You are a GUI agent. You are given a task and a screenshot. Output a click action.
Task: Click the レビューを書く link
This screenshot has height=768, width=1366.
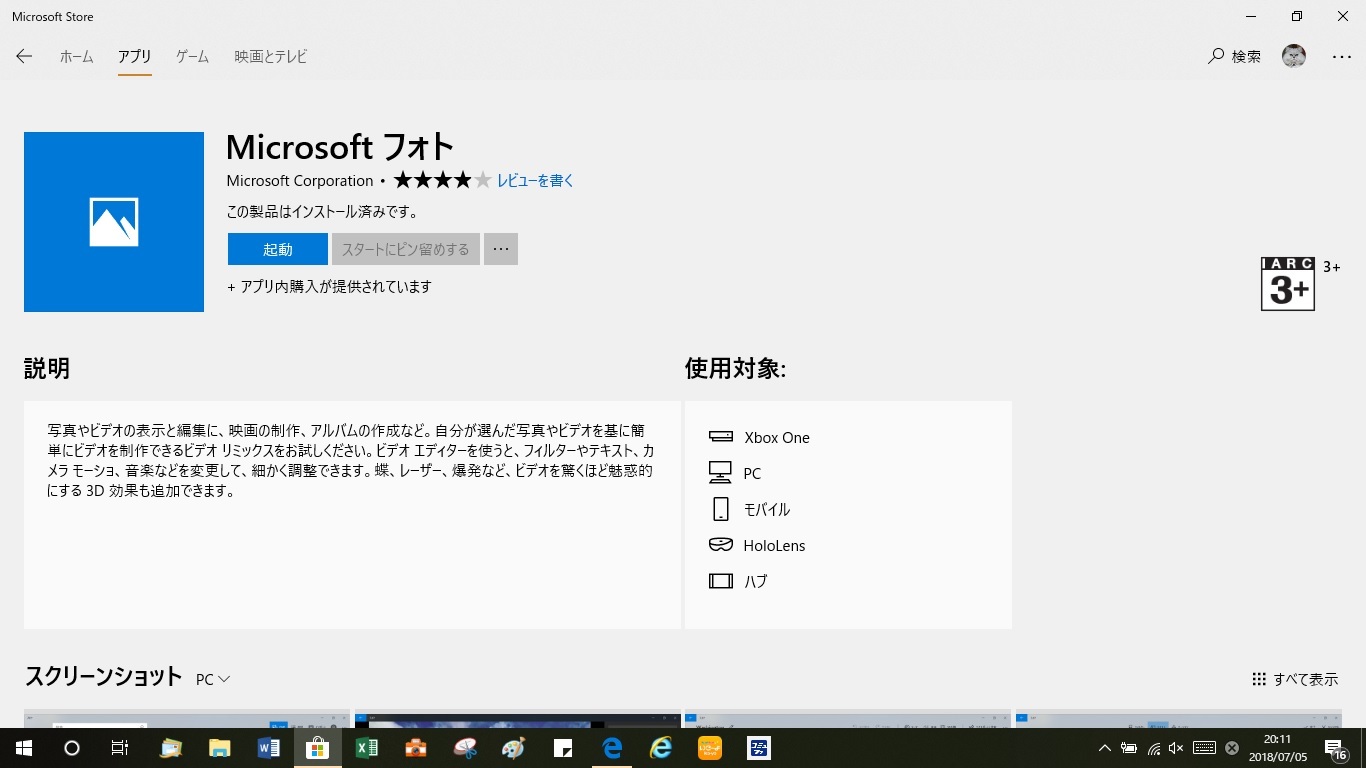point(535,181)
